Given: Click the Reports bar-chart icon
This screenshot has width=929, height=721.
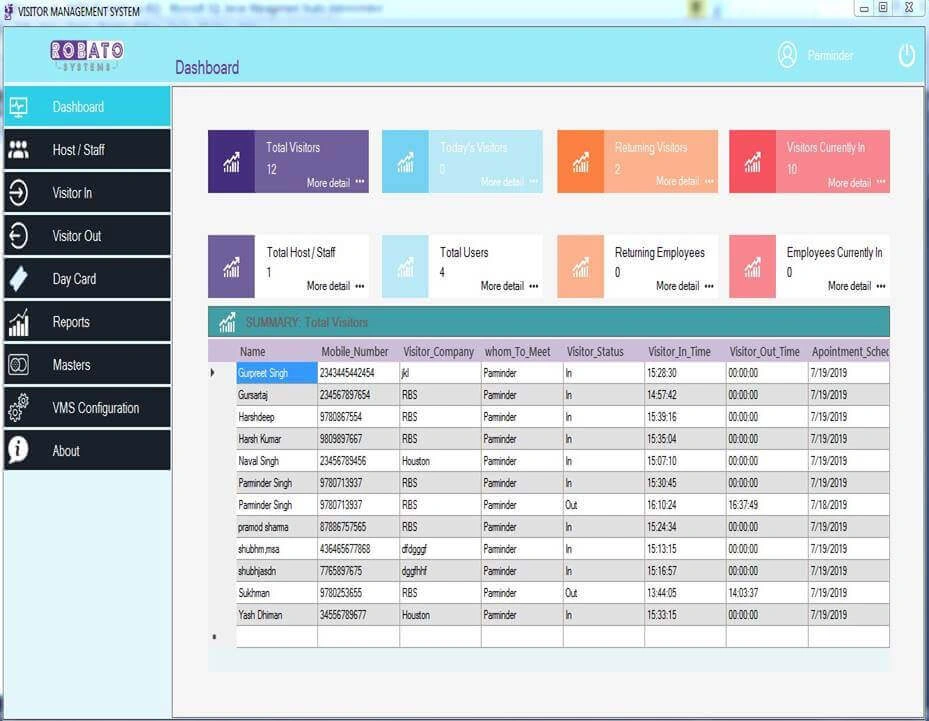Looking at the screenshot, I should pos(18,322).
